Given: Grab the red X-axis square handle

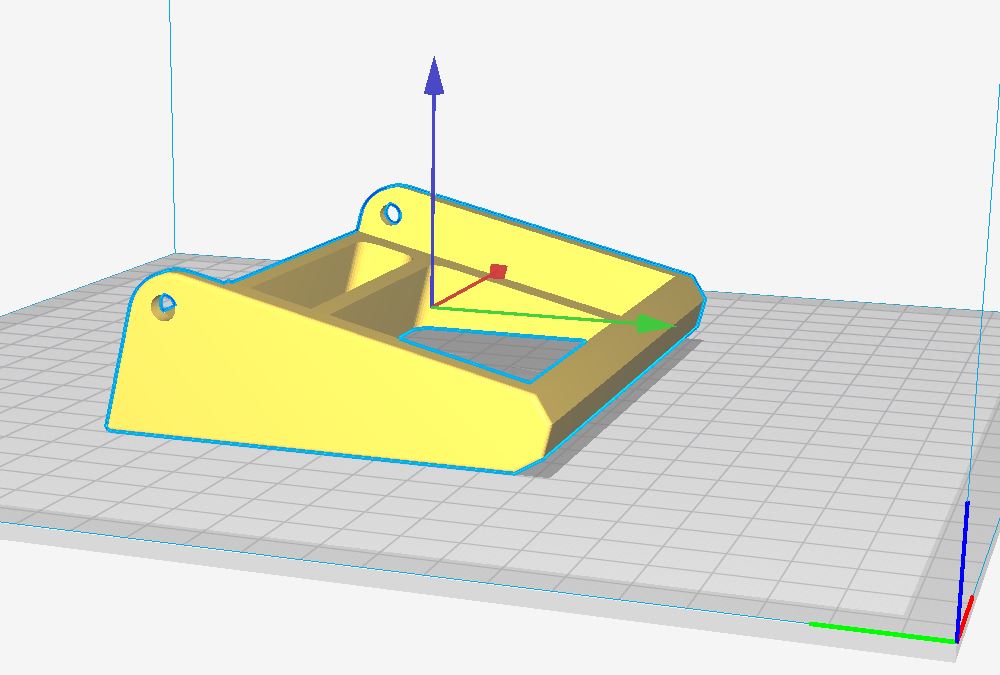Looking at the screenshot, I should pos(498,271).
